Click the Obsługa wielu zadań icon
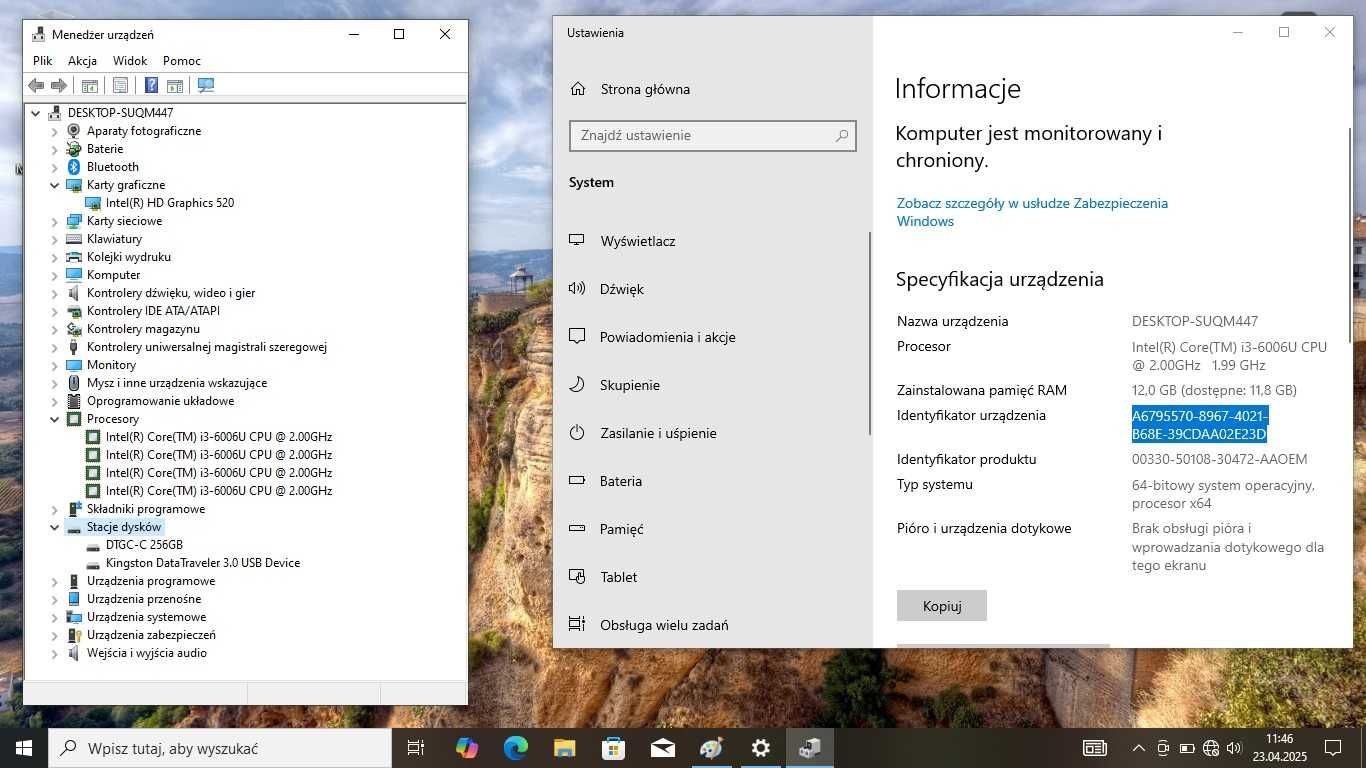Viewport: 1366px width, 768px height. (577, 625)
